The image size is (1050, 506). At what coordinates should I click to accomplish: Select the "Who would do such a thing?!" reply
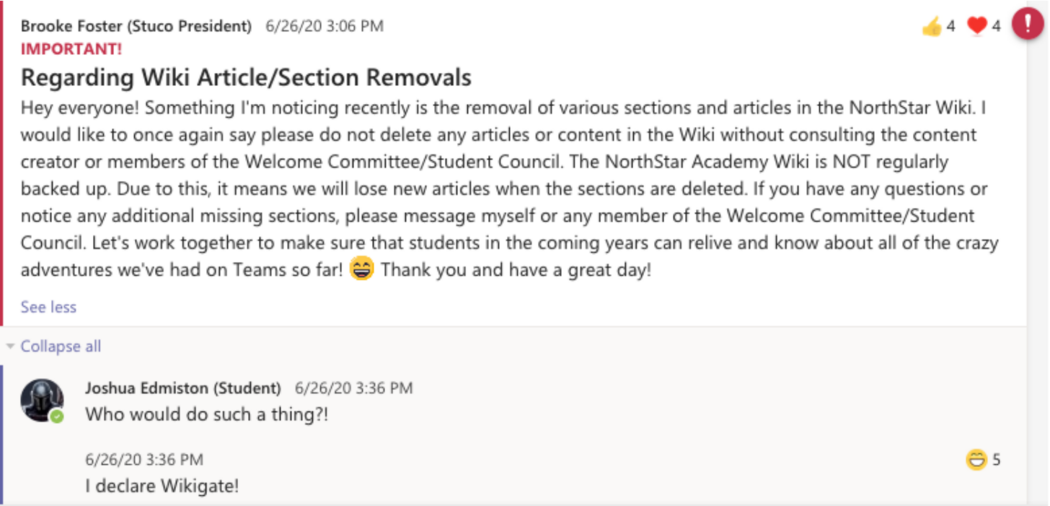point(207,413)
